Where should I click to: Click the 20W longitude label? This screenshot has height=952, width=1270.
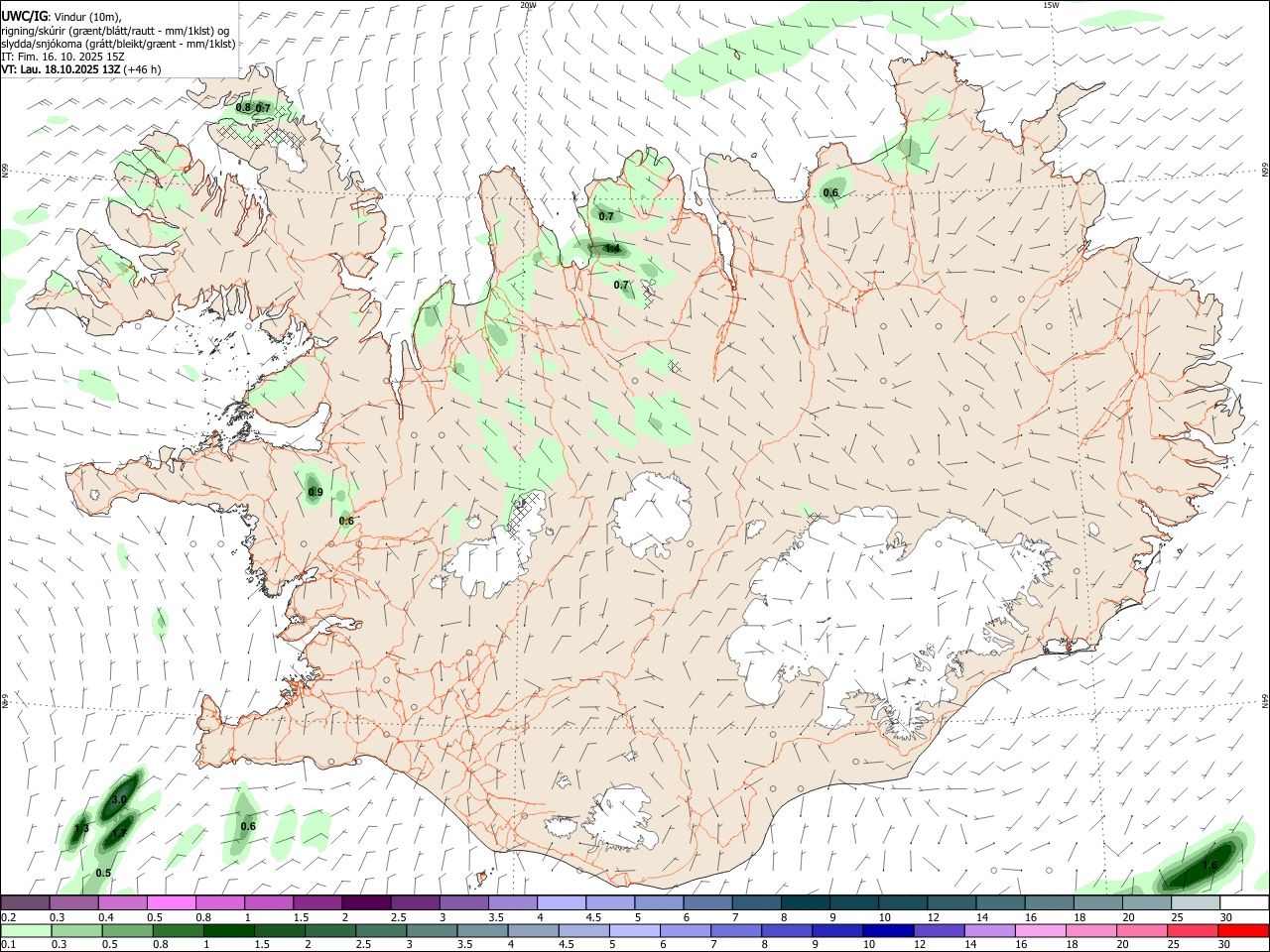[528, 5]
